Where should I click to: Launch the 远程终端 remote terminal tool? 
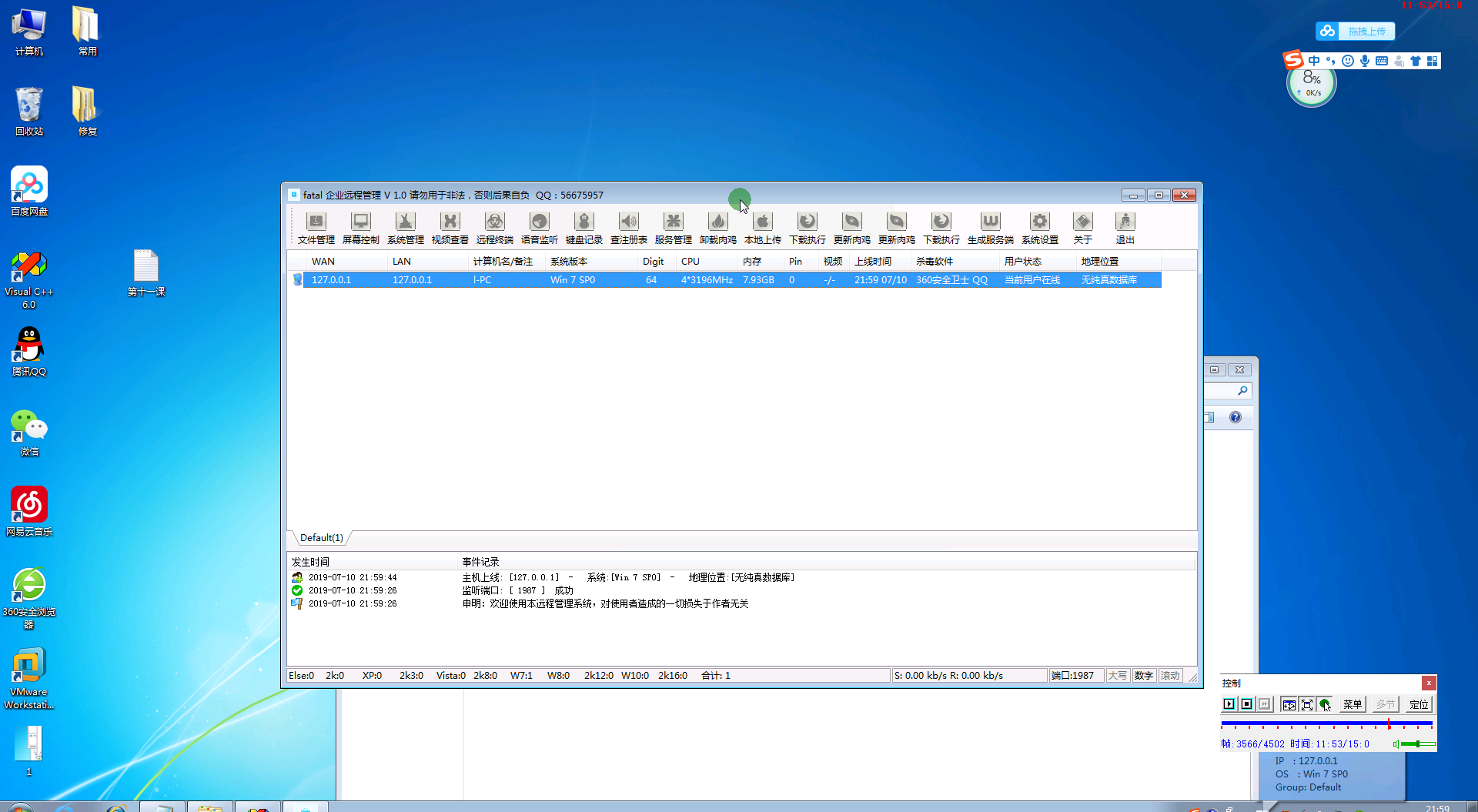(x=494, y=228)
